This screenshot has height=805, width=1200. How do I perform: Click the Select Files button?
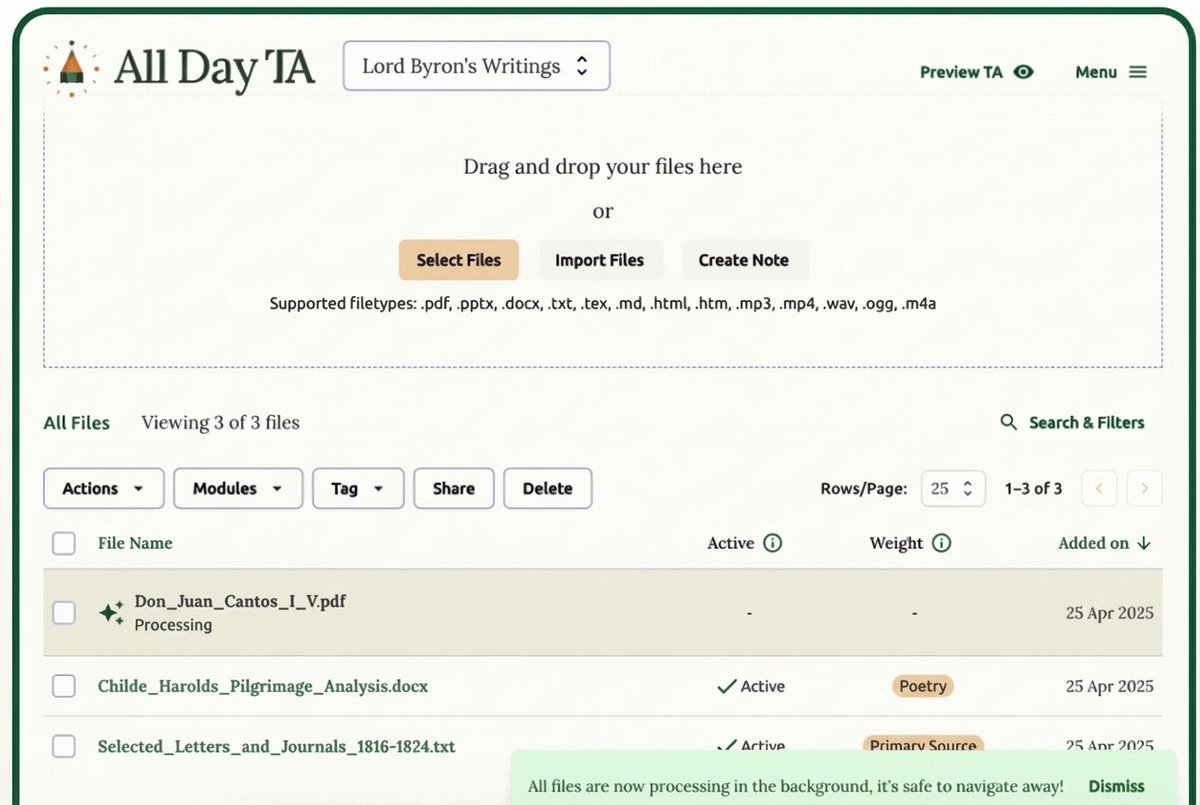click(x=458, y=260)
